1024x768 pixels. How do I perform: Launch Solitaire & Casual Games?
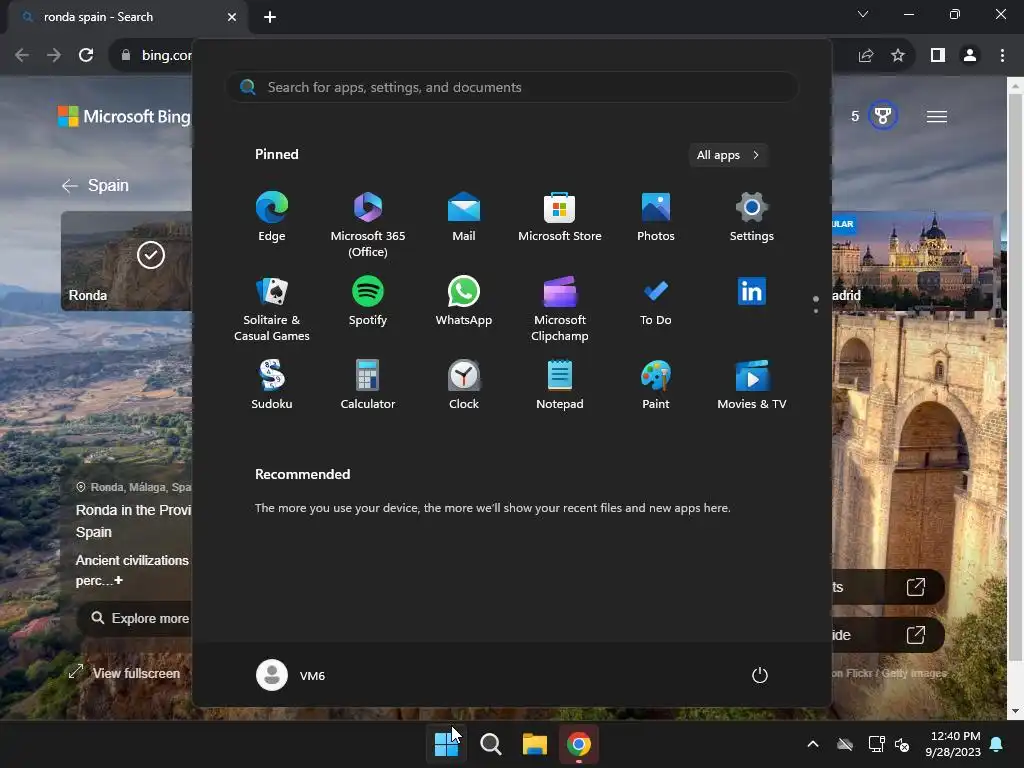point(272,308)
